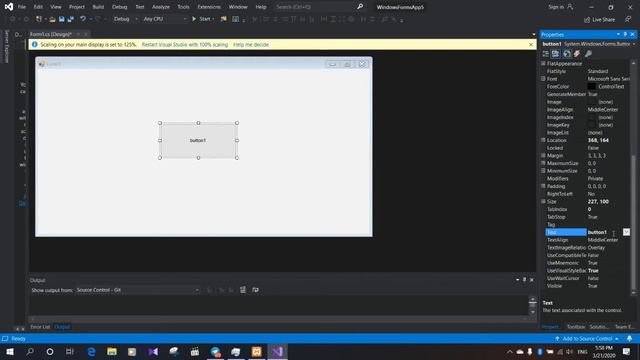This screenshot has height=360, width=640.
Task: Click the Save icon in the toolbar
Action: pos(62,19)
